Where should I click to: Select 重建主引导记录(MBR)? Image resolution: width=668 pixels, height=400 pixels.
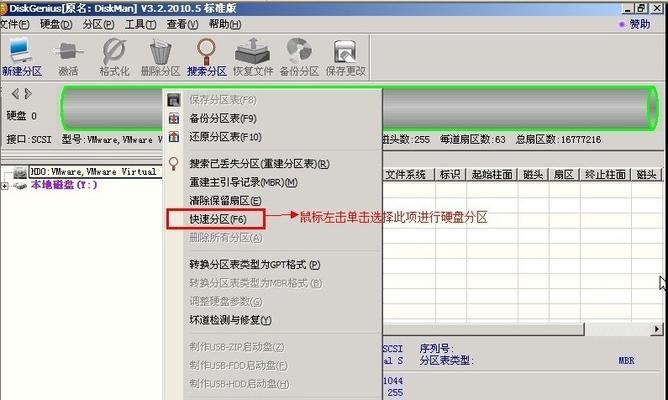click(243, 182)
